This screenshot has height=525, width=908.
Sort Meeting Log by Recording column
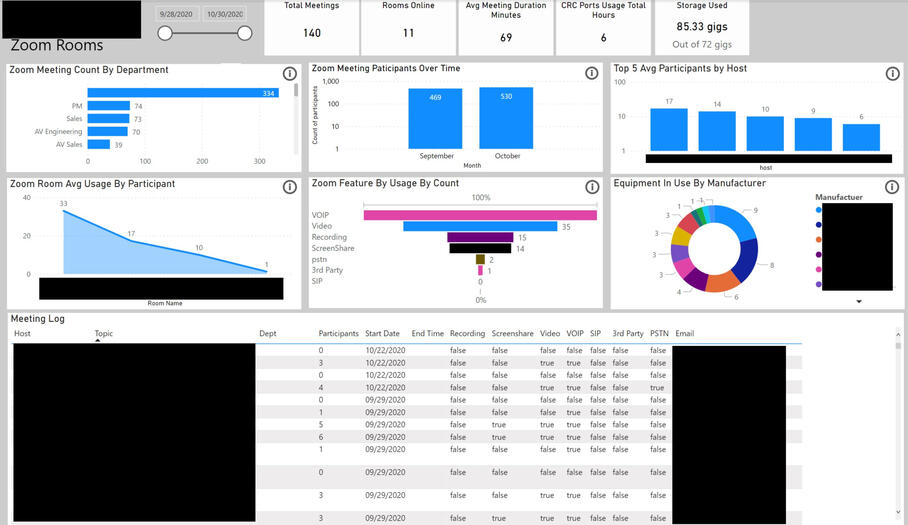[467, 333]
